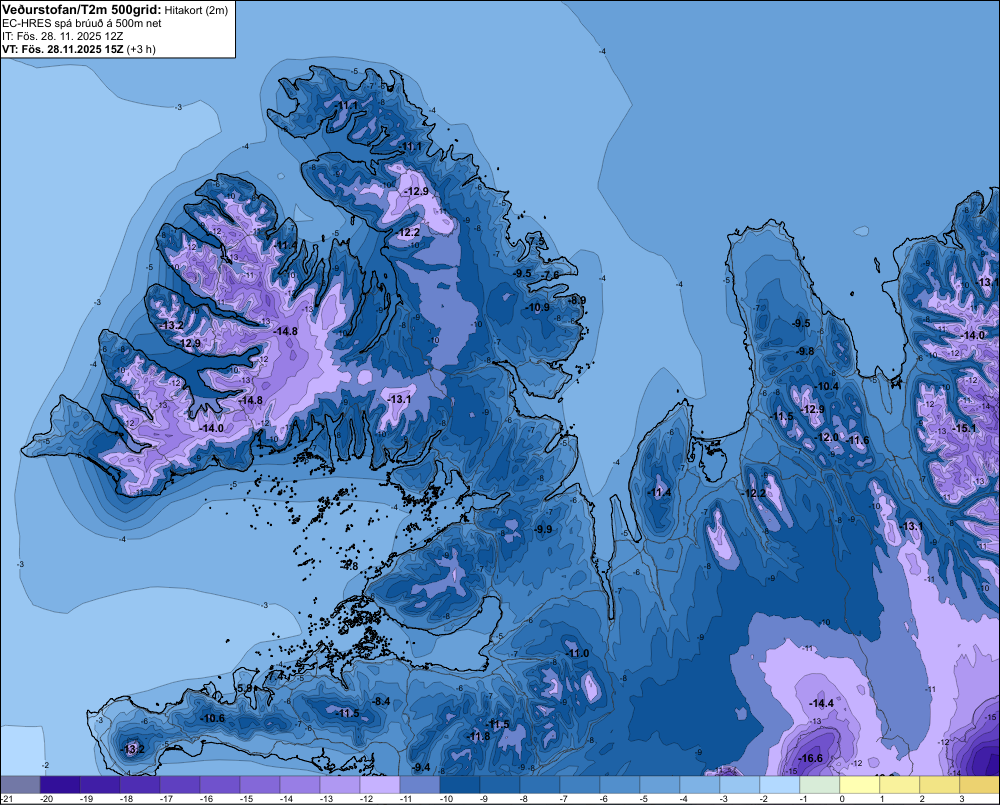Select the legend swatch between -21 and -20
Screen dimensions: 1000x805
pyautogui.click(x=20, y=784)
